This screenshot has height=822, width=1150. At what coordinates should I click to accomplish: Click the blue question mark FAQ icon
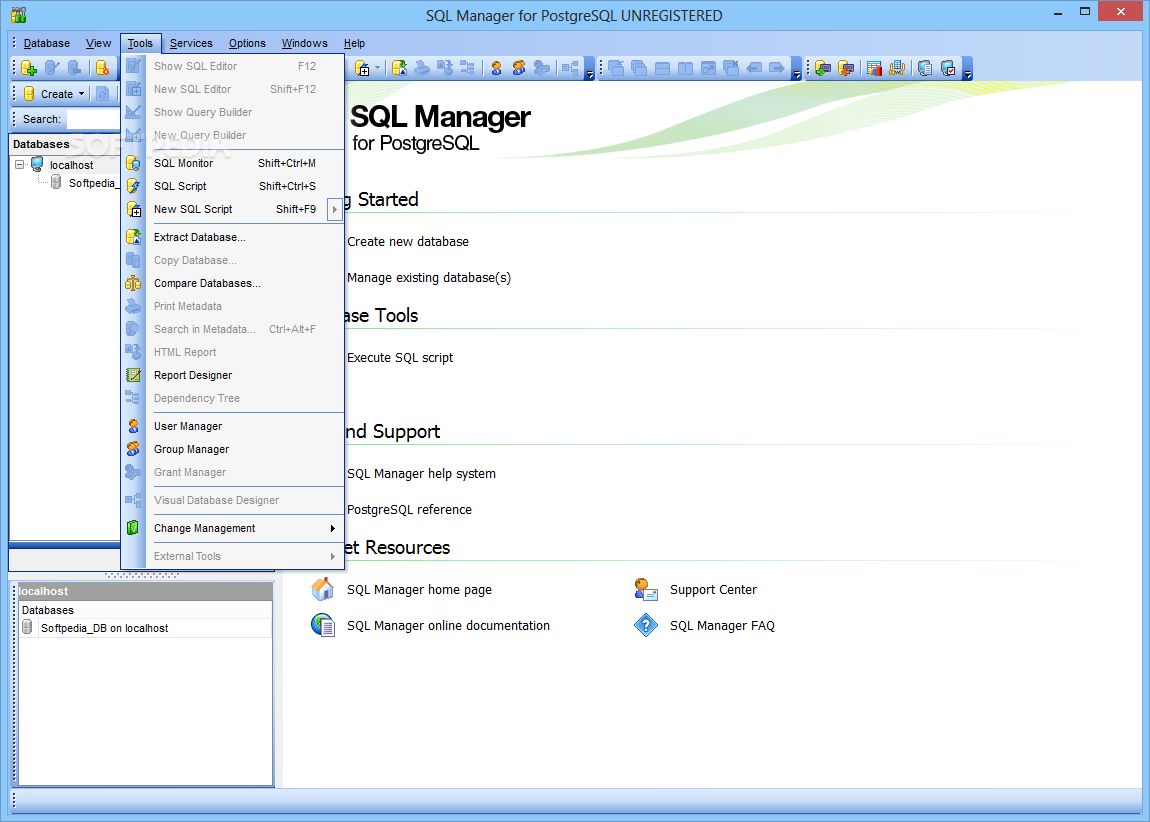click(x=645, y=625)
